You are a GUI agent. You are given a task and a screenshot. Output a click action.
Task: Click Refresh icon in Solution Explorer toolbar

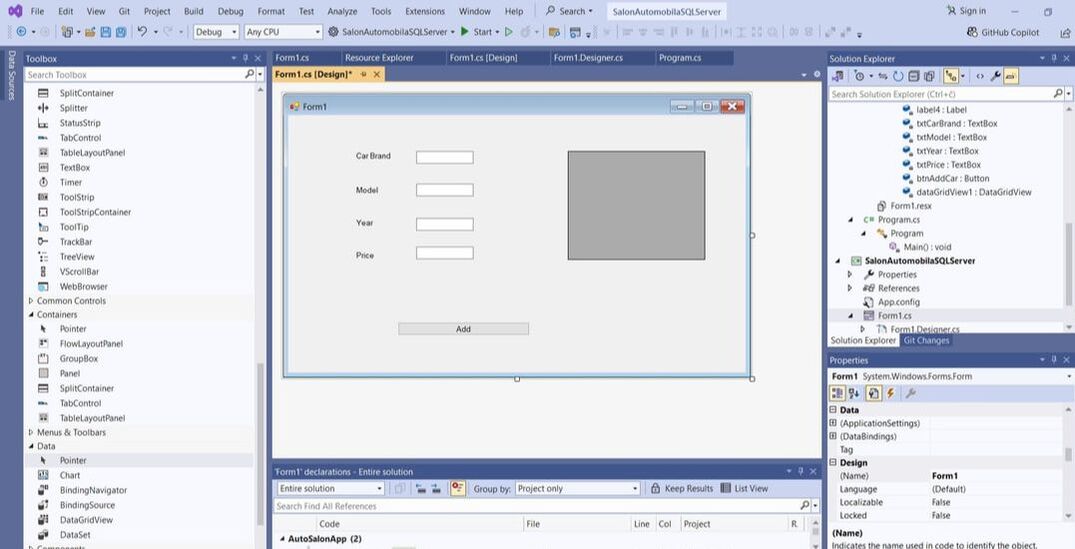tap(897, 76)
